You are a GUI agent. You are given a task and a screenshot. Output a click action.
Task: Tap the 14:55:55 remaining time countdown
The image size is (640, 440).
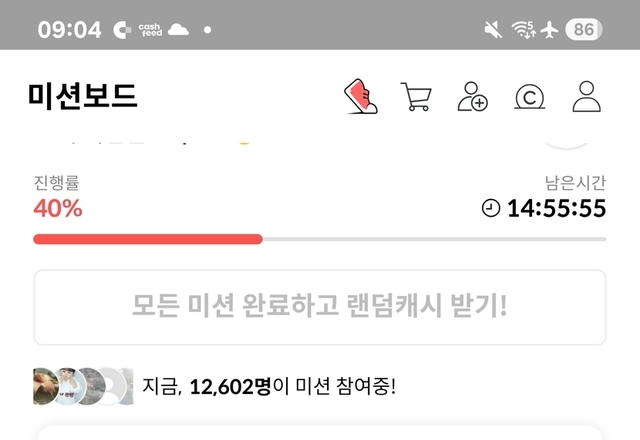pos(556,208)
